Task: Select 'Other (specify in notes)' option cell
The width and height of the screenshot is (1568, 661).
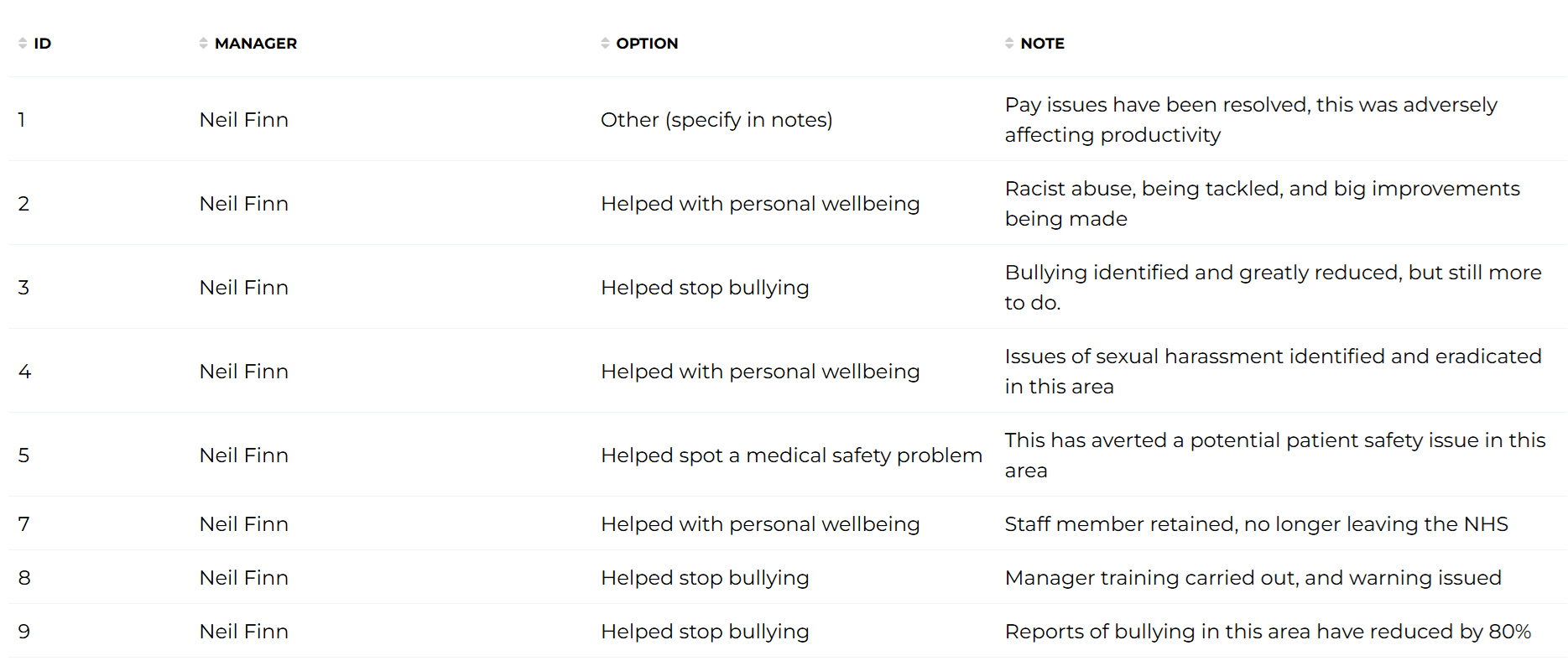Action: (x=716, y=120)
